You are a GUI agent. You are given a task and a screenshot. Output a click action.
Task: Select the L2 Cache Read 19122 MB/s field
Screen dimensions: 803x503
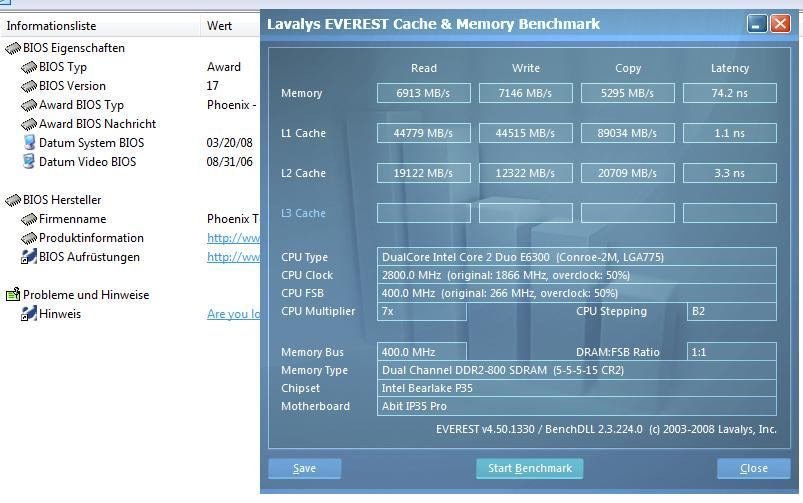click(x=424, y=173)
